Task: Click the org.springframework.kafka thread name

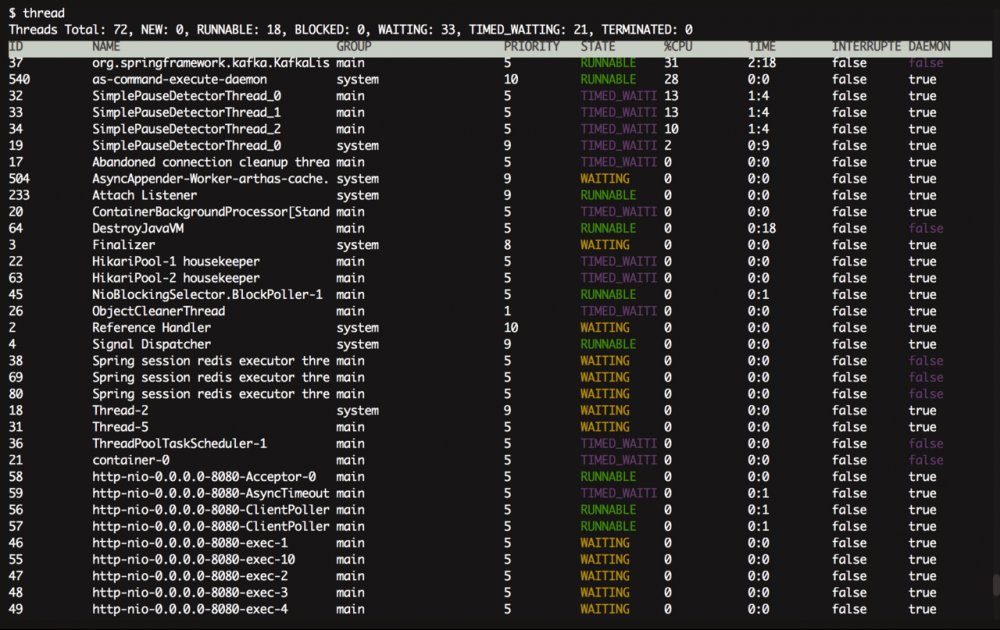Action: 210,63
